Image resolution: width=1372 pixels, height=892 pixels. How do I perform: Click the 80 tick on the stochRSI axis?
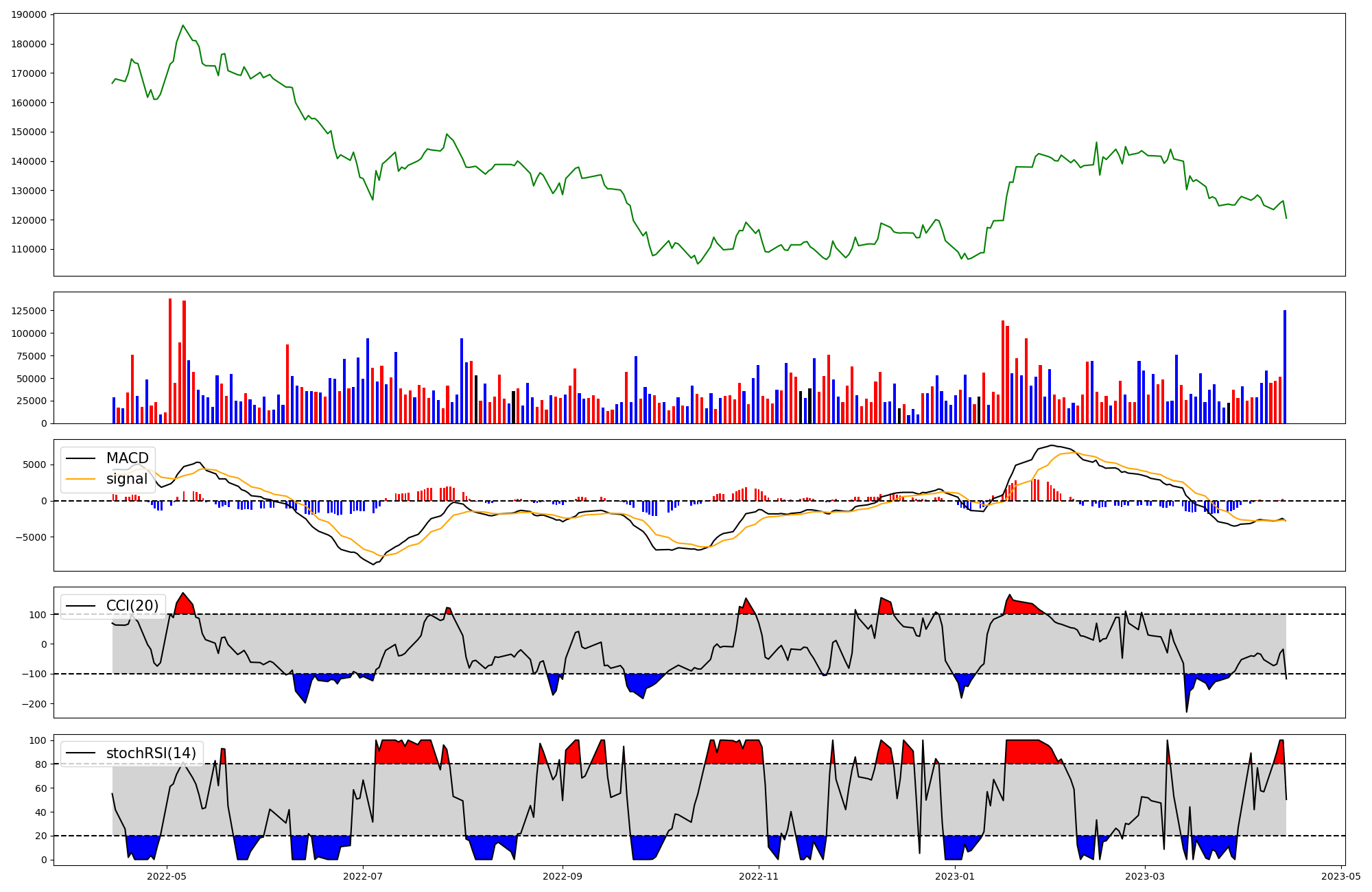pyautogui.click(x=40, y=764)
